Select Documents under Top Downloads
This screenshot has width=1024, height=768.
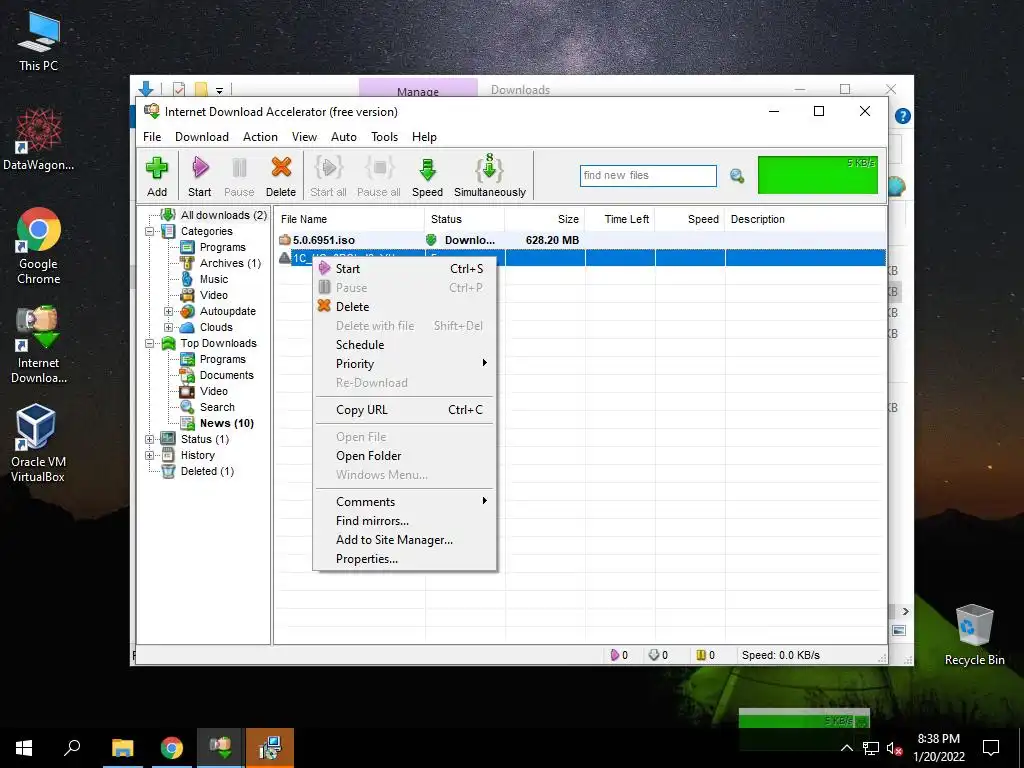click(227, 375)
